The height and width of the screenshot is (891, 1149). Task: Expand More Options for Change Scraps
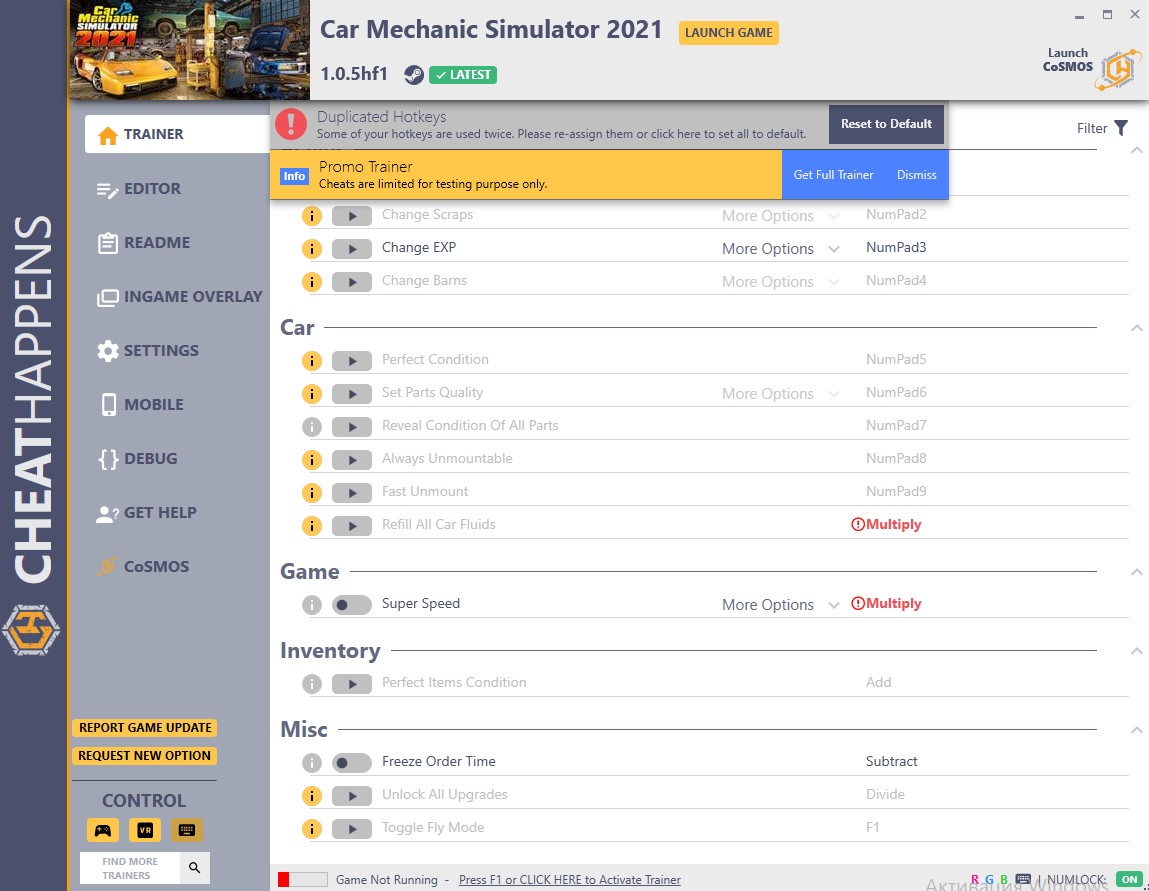click(x=780, y=215)
